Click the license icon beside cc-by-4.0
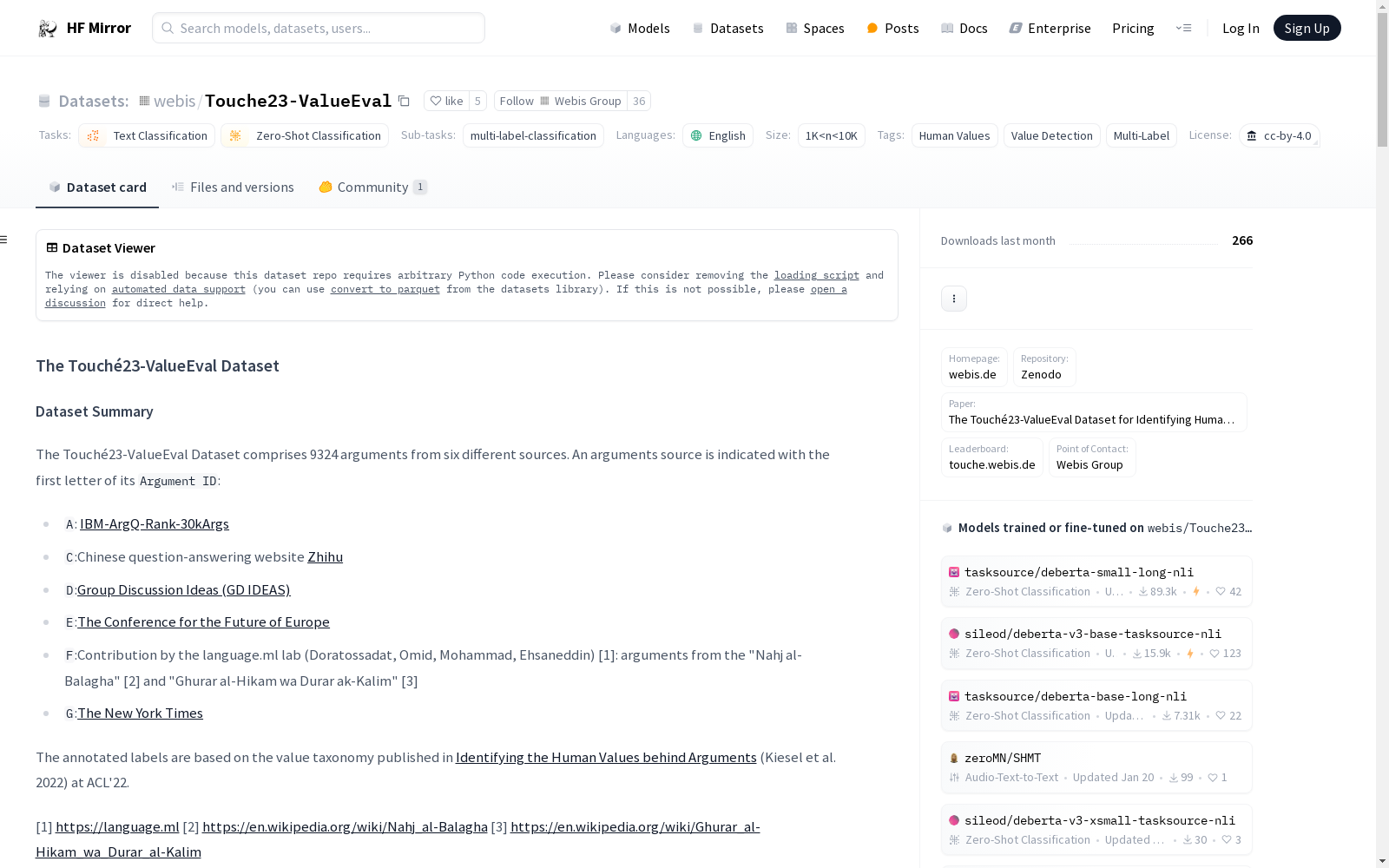Viewport: 1389px width, 868px height. pyautogui.click(x=1252, y=135)
